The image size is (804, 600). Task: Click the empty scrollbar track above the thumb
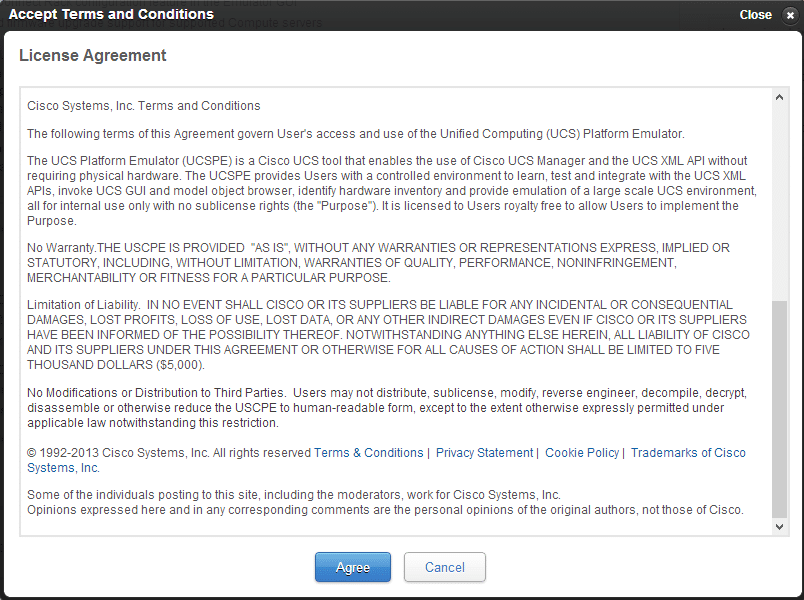tap(780, 200)
